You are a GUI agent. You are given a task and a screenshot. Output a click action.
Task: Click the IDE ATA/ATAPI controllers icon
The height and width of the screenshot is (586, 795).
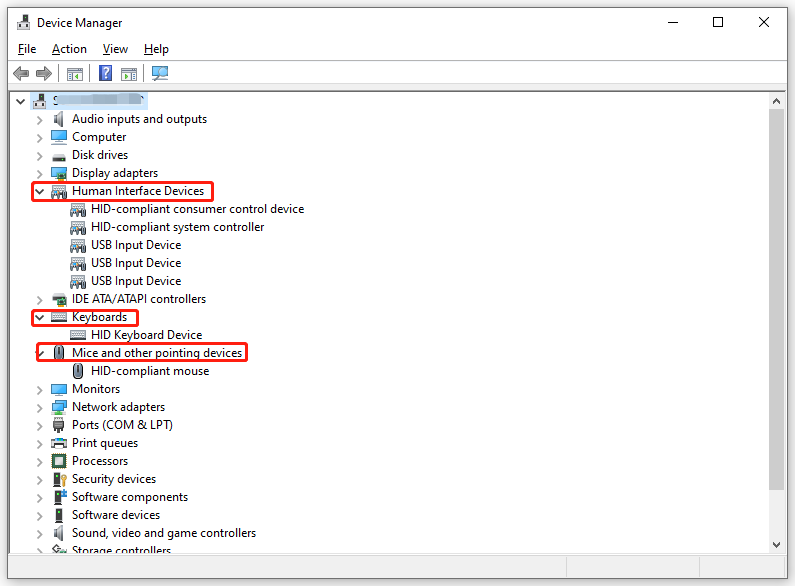tap(59, 299)
